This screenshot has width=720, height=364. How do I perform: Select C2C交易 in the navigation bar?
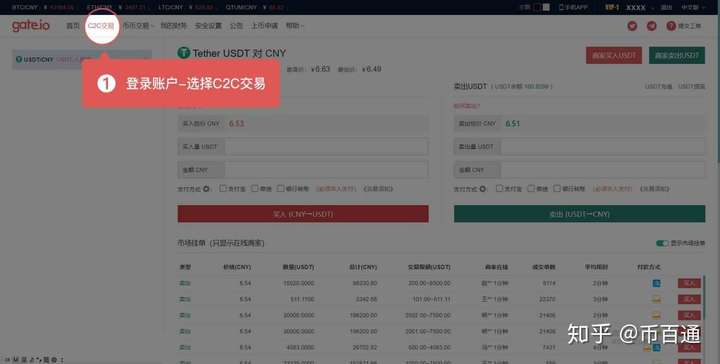(x=101, y=26)
